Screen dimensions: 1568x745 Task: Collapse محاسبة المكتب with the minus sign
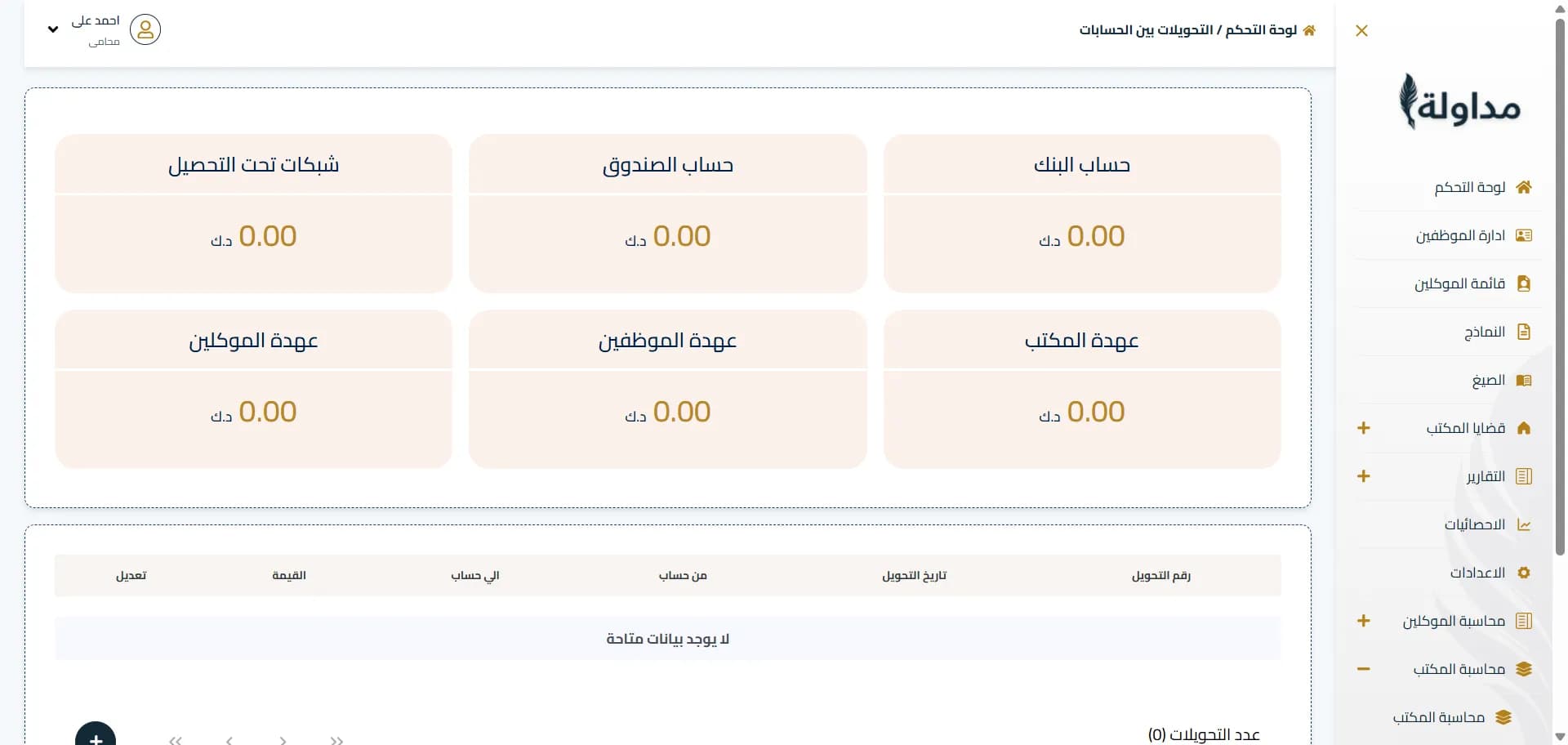(x=1363, y=669)
